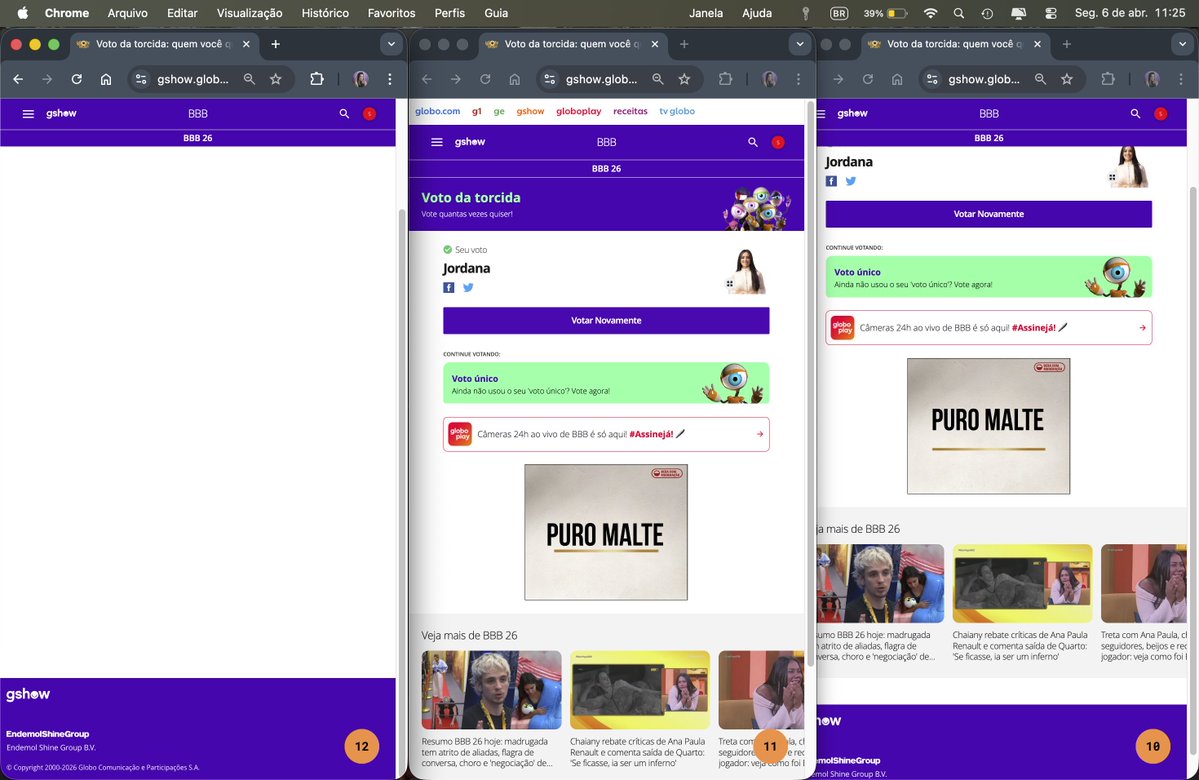1199x780 pixels.
Task: Open Histórico menu
Action: (x=325, y=13)
